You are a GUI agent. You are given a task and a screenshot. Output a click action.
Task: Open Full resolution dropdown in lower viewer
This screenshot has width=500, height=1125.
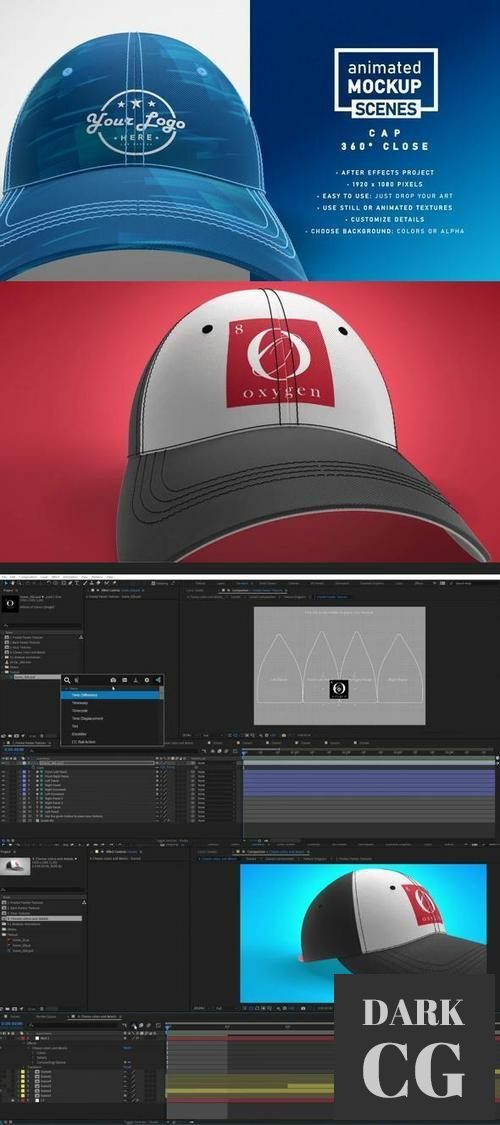point(220,1008)
